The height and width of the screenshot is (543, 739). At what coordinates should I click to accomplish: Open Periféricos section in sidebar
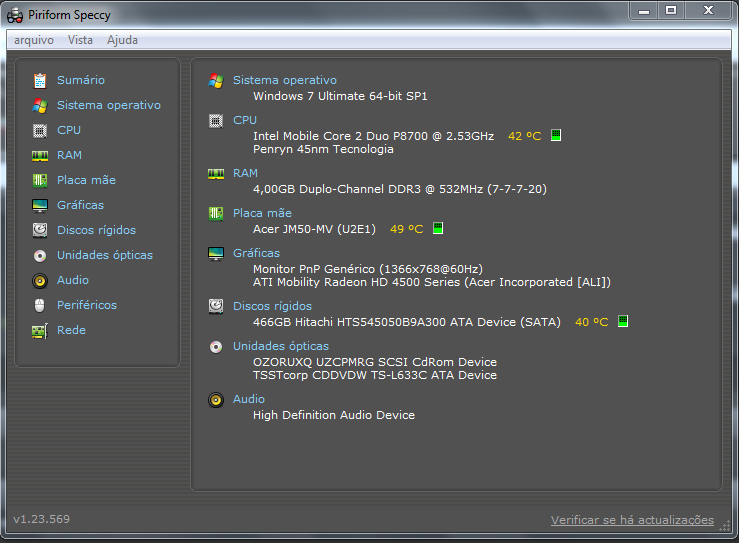click(87, 305)
